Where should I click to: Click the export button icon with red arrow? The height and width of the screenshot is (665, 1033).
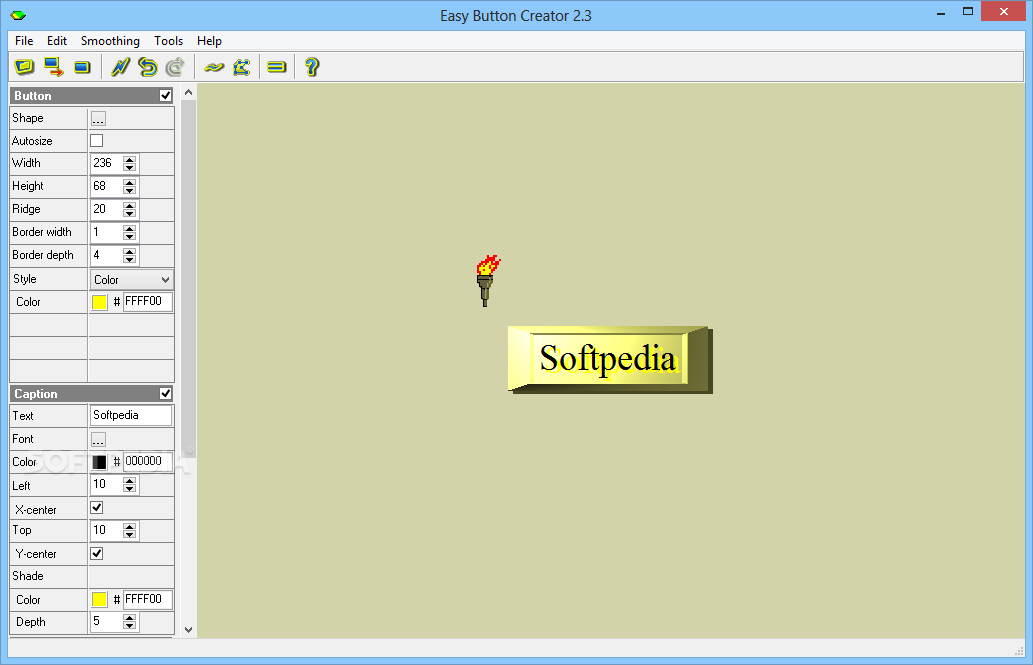pyautogui.click(x=53, y=67)
